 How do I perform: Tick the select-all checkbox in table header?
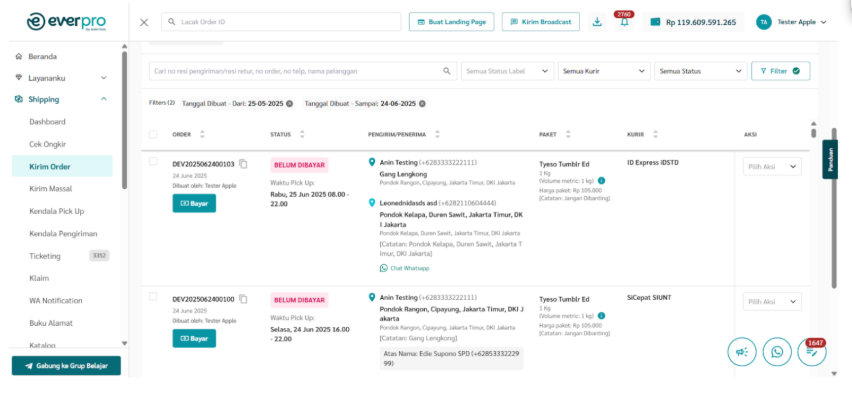click(153, 134)
